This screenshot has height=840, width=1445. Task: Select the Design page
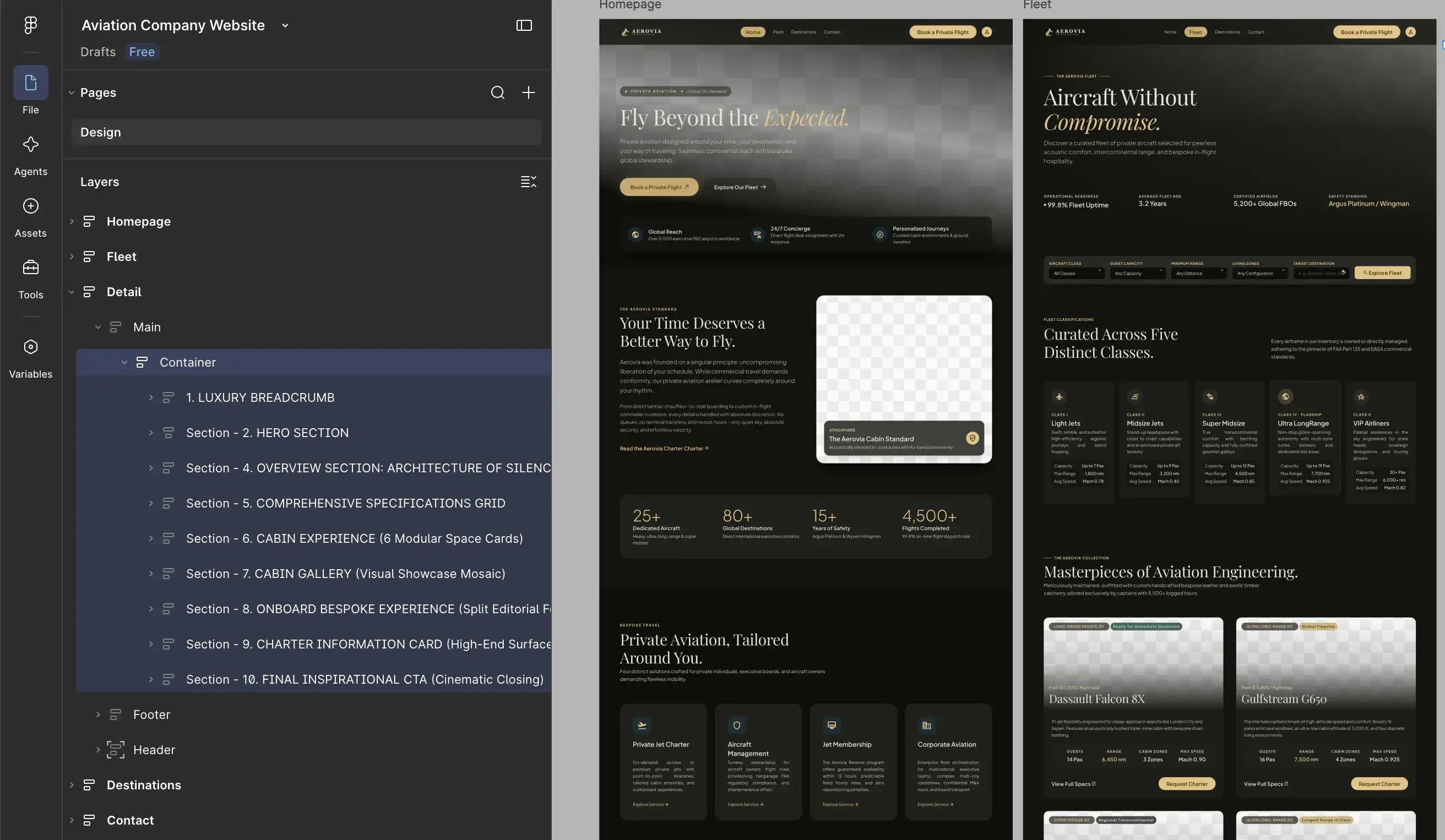306,132
